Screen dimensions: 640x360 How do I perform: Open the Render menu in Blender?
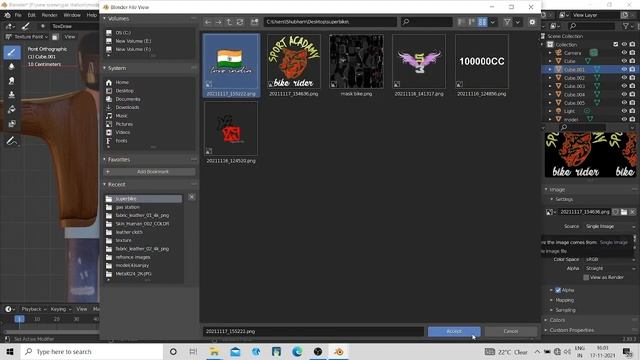(49, 15)
